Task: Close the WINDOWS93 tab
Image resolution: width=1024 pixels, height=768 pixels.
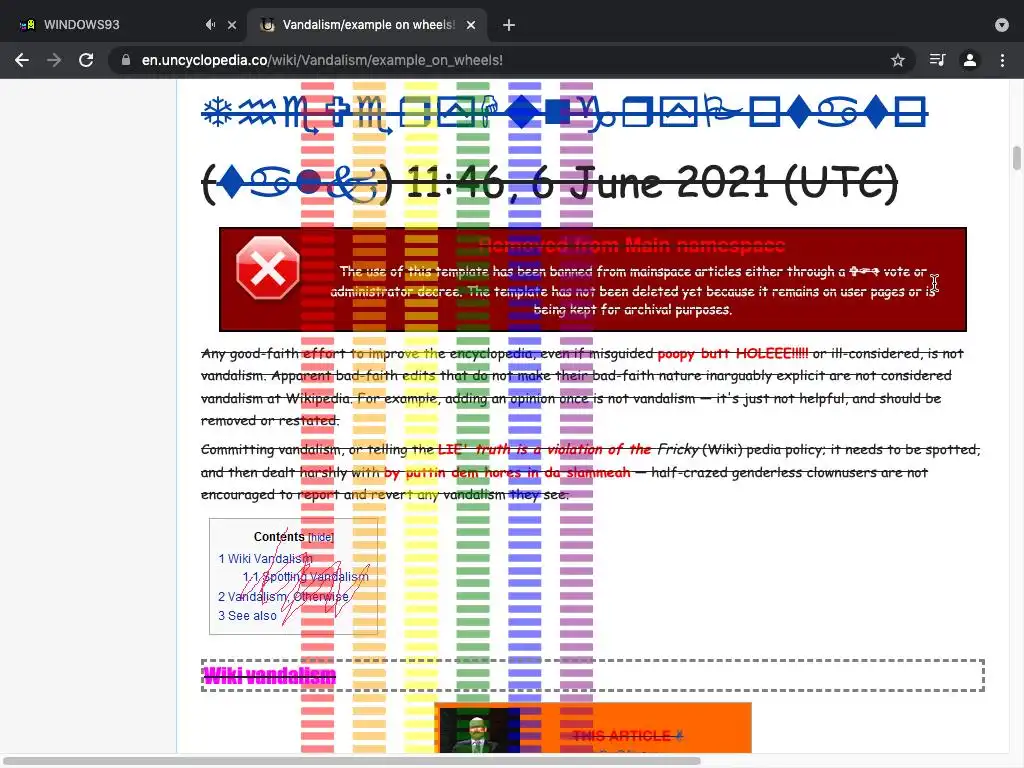Action: pyautogui.click(x=232, y=25)
